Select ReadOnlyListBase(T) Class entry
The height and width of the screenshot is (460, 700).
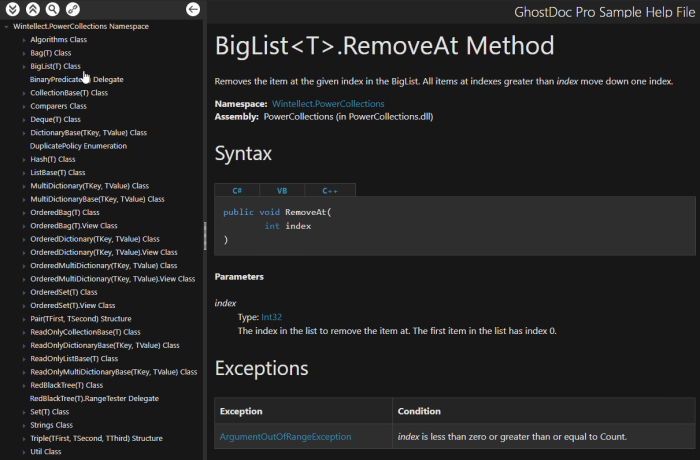point(74,359)
